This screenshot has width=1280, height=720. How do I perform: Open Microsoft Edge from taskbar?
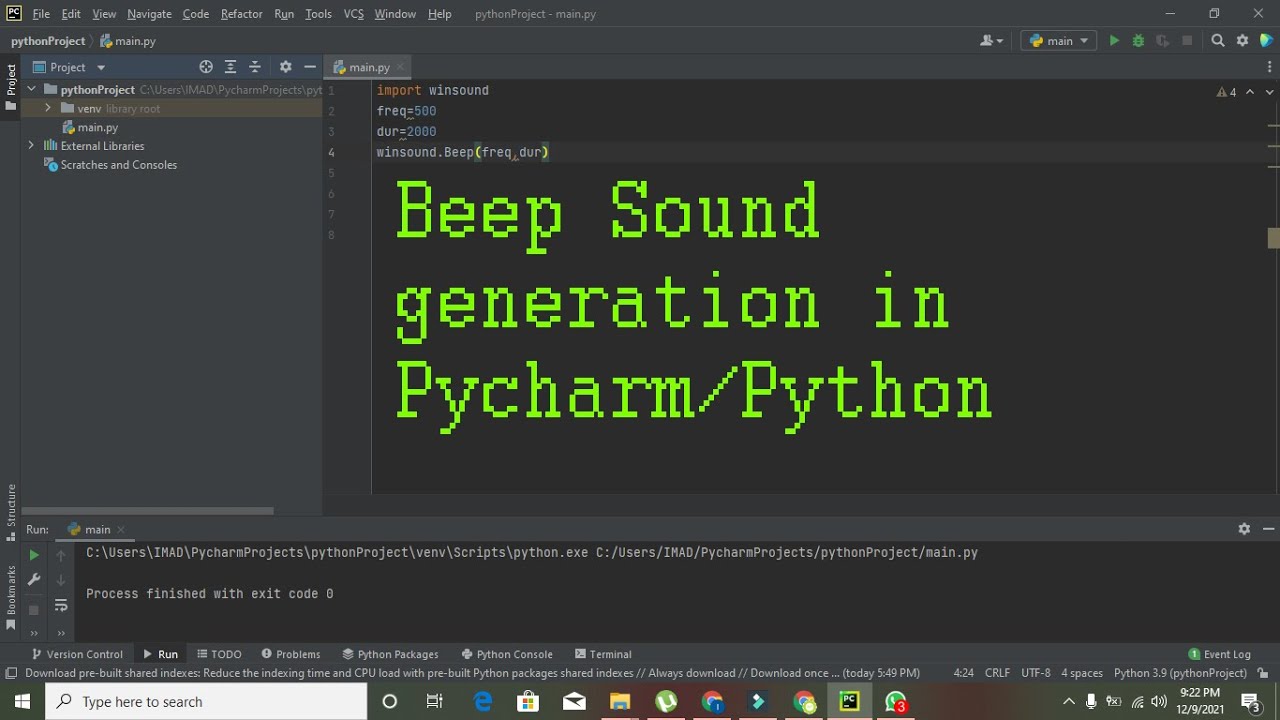pos(483,702)
